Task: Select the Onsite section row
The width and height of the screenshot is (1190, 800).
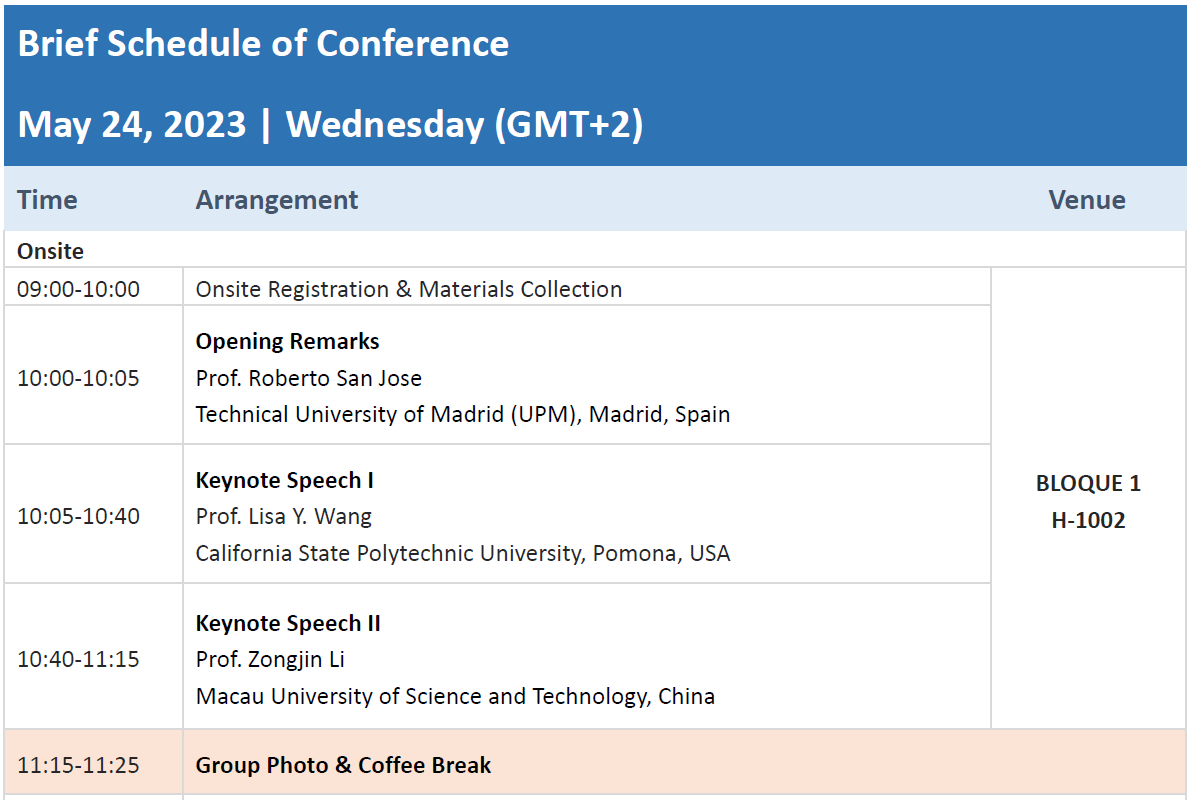Action: tap(595, 250)
